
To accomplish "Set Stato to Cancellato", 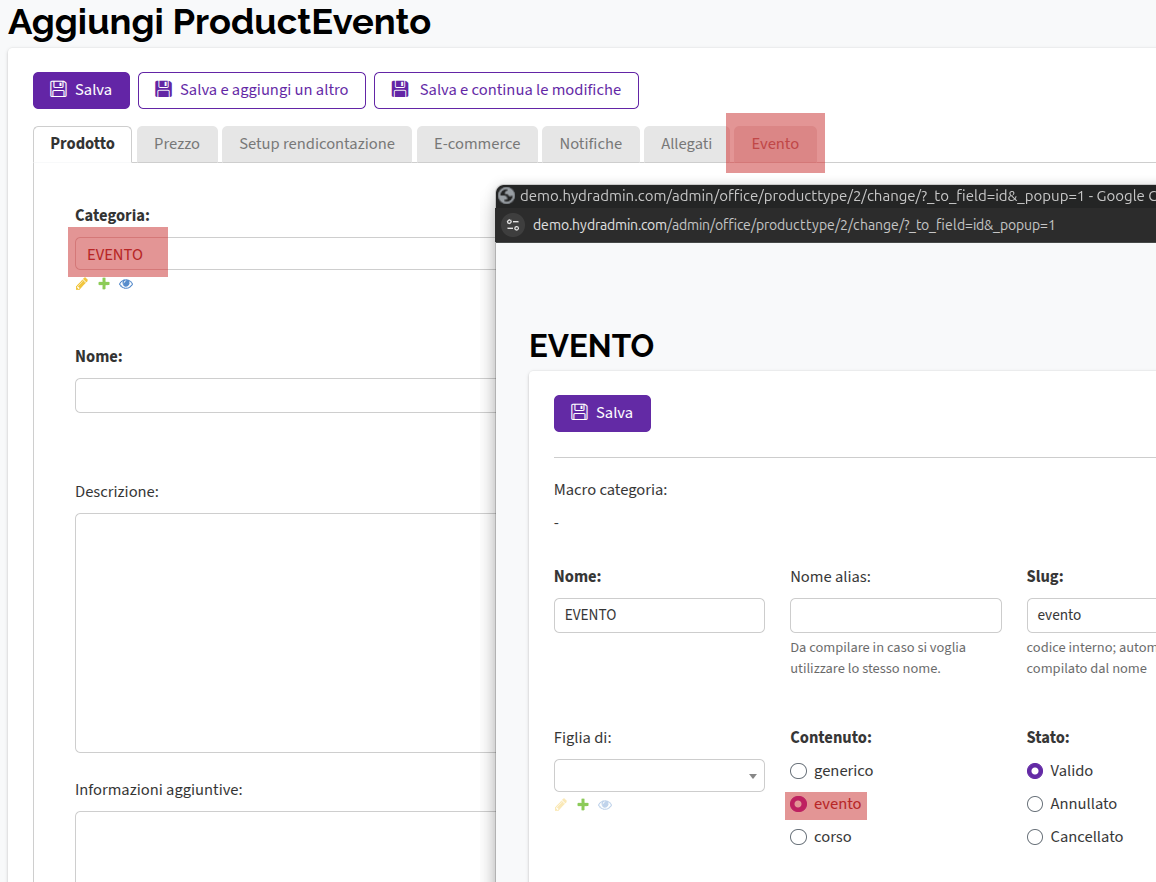I will (x=1035, y=837).
